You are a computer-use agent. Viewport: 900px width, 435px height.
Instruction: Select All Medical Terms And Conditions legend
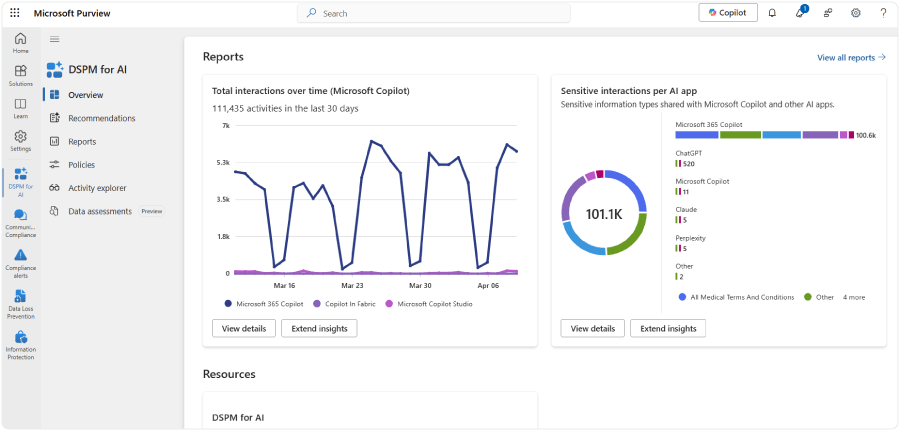736,297
